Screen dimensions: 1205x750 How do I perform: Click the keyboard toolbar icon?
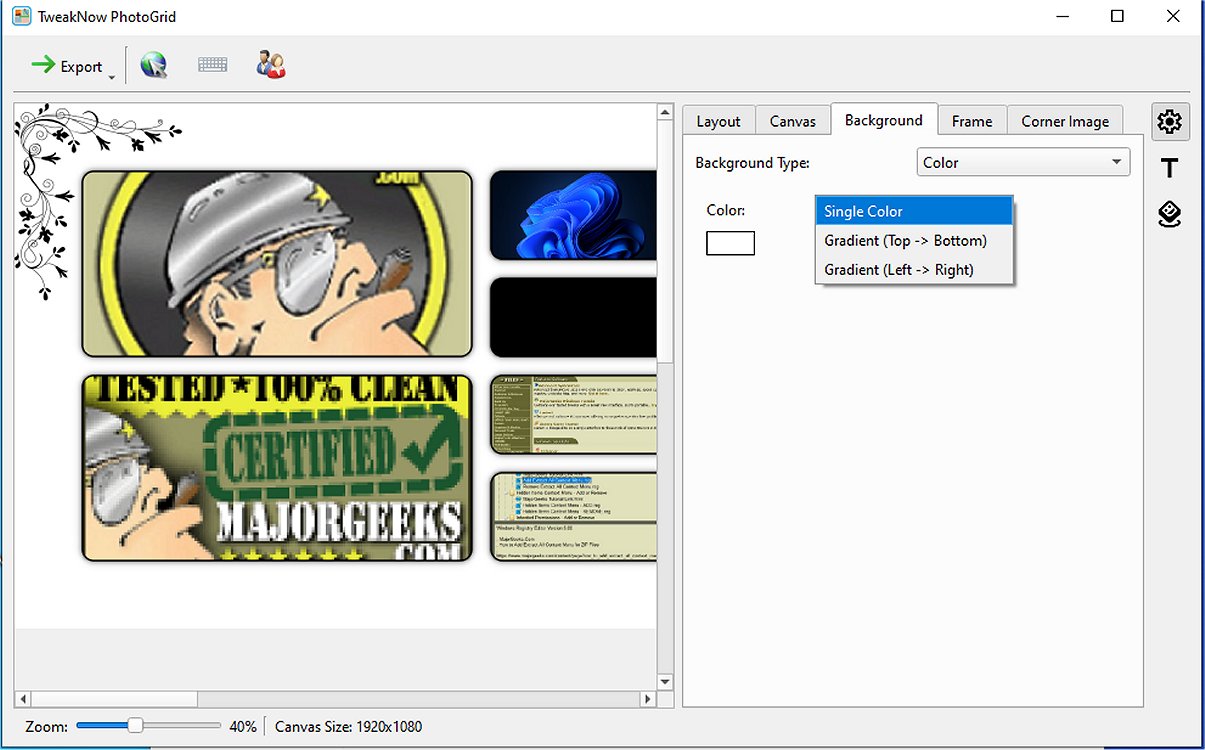pos(212,65)
